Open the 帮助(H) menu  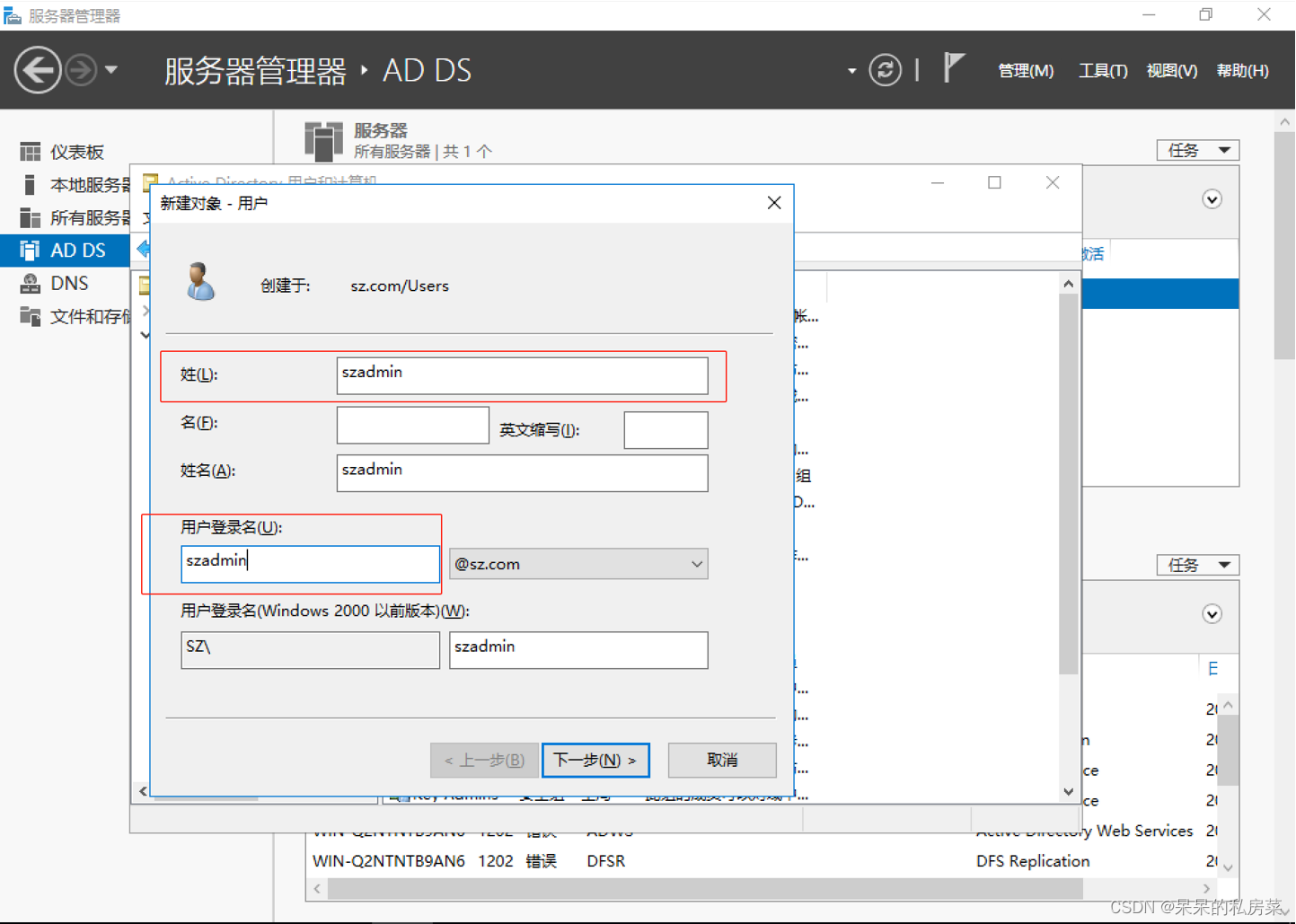(x=1242, y=71)
